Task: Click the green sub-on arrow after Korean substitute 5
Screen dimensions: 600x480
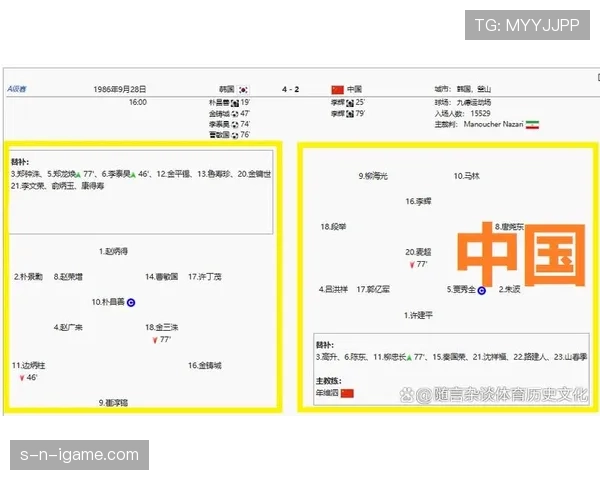Action: coord(78,175)
